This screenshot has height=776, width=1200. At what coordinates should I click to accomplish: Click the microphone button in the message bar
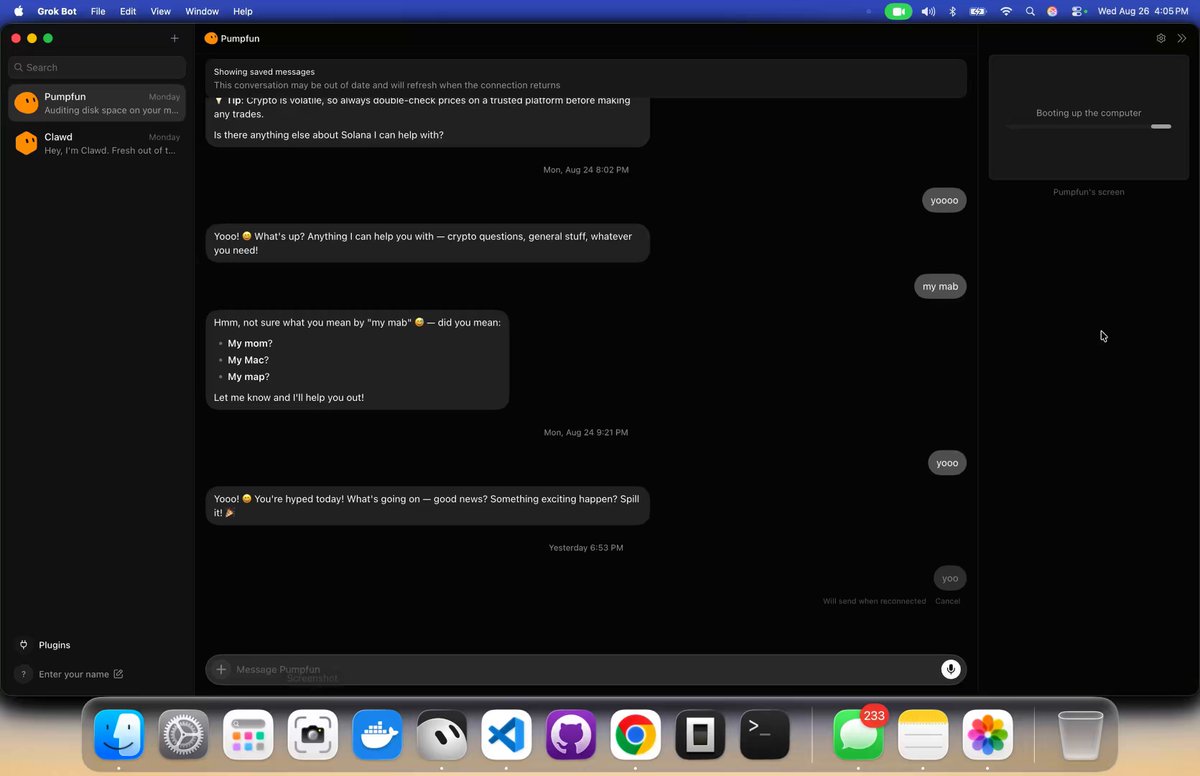coord(951,669)
